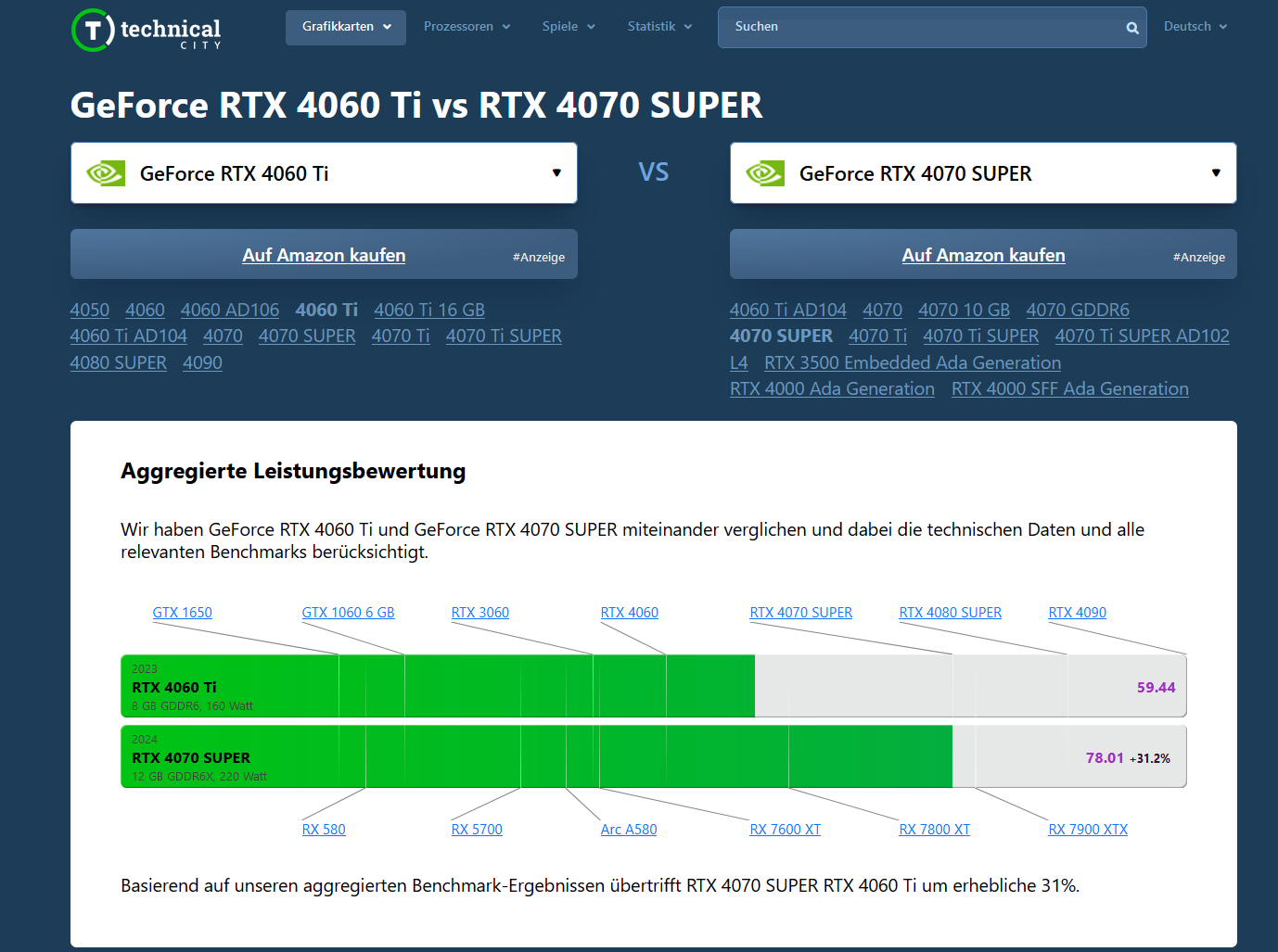The image size is (1278, 952).
Task: Open the 4070 10 GB link
Action: (x=964, y=310)
